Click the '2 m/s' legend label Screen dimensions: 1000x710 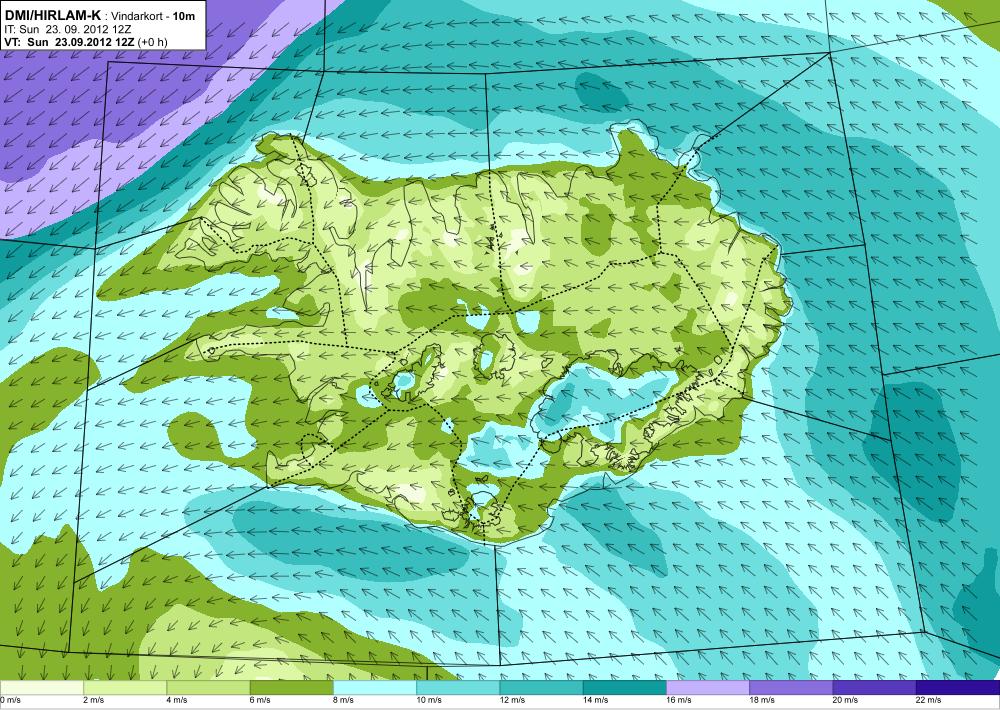click(94, 700)
